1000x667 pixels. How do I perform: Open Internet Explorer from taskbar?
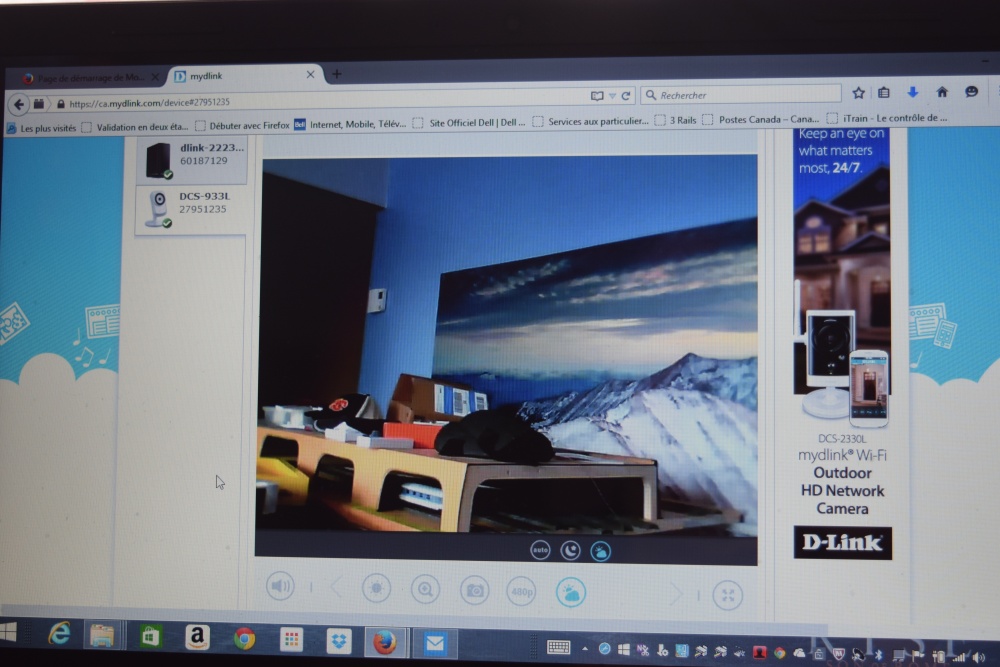59,633
